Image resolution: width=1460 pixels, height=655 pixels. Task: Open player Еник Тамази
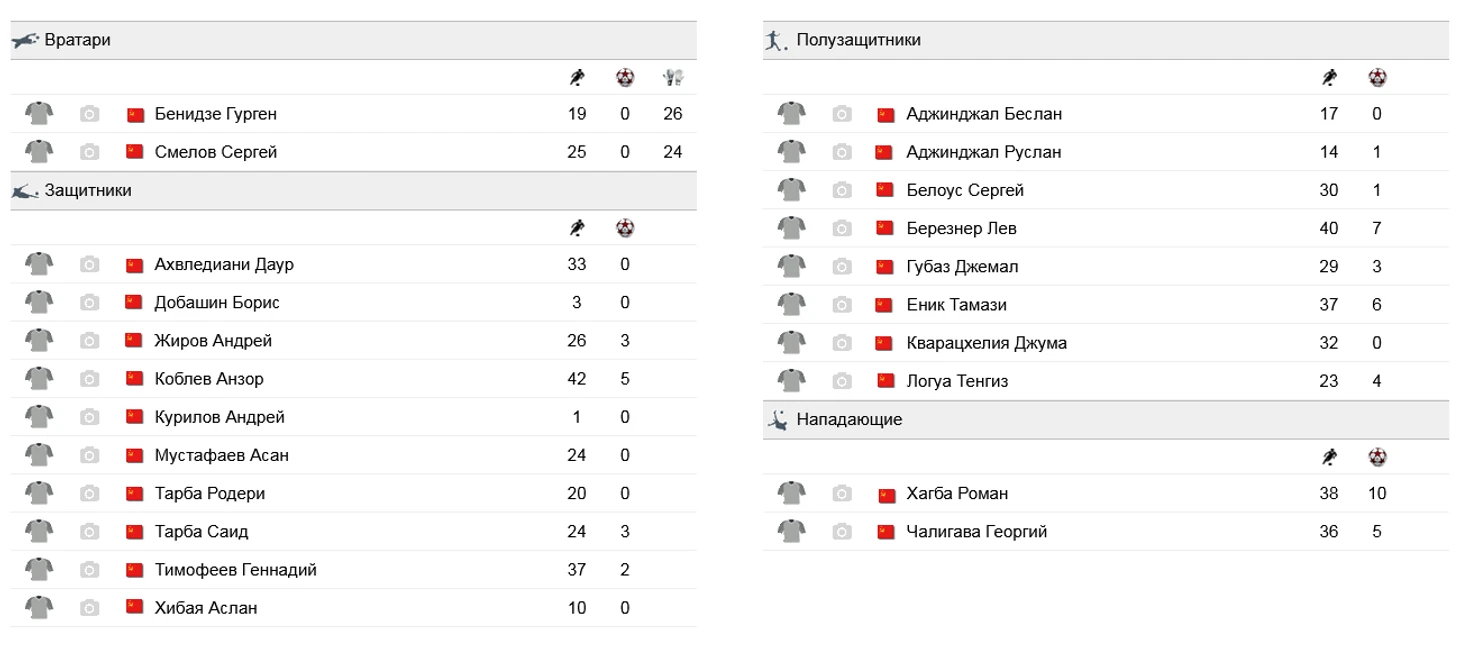(x=957, y=305)
